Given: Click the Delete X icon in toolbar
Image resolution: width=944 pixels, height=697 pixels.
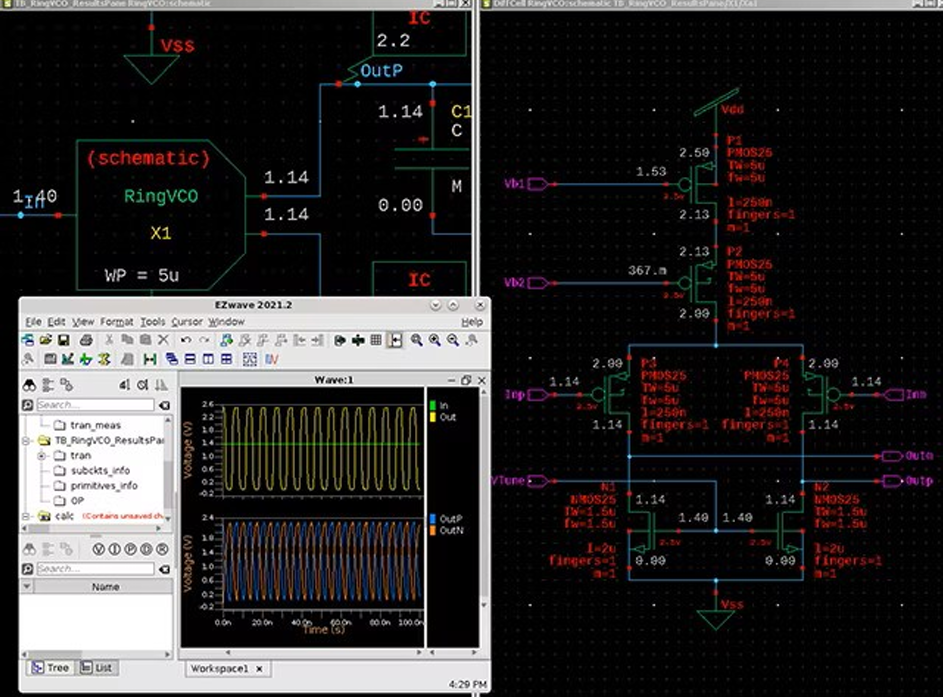Looking at the screenshot, I should (165, 341).
